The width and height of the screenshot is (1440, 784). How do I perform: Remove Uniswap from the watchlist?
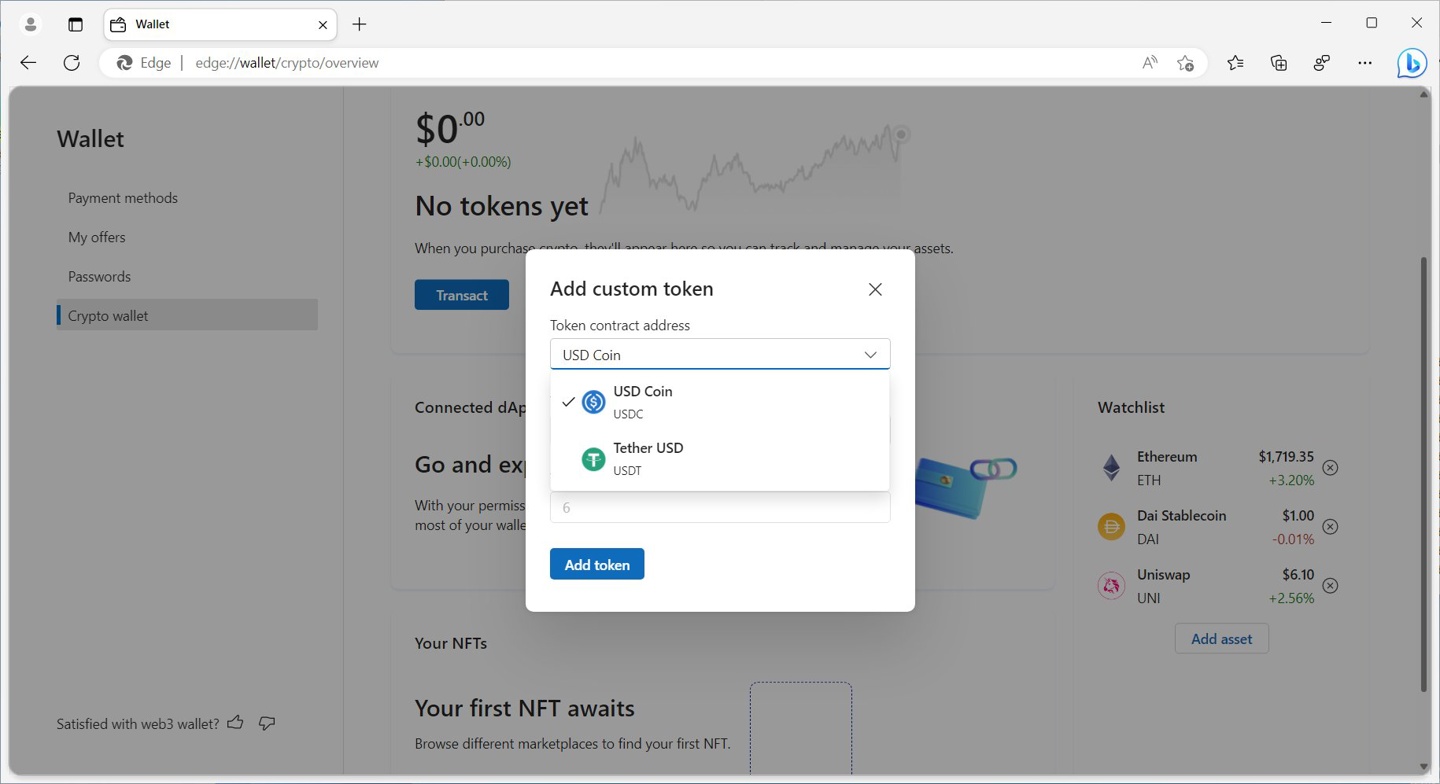(x=1330, y=586)
